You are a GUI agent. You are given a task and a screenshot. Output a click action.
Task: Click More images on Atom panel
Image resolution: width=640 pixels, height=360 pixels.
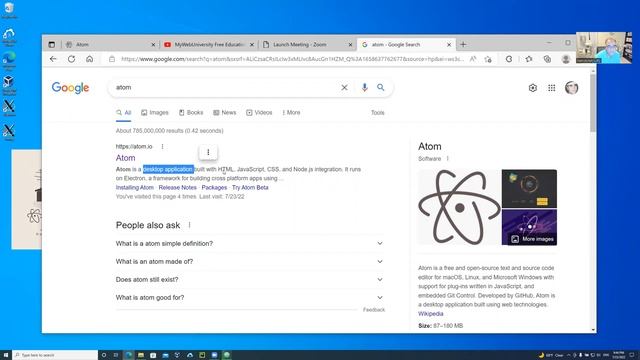533,239
